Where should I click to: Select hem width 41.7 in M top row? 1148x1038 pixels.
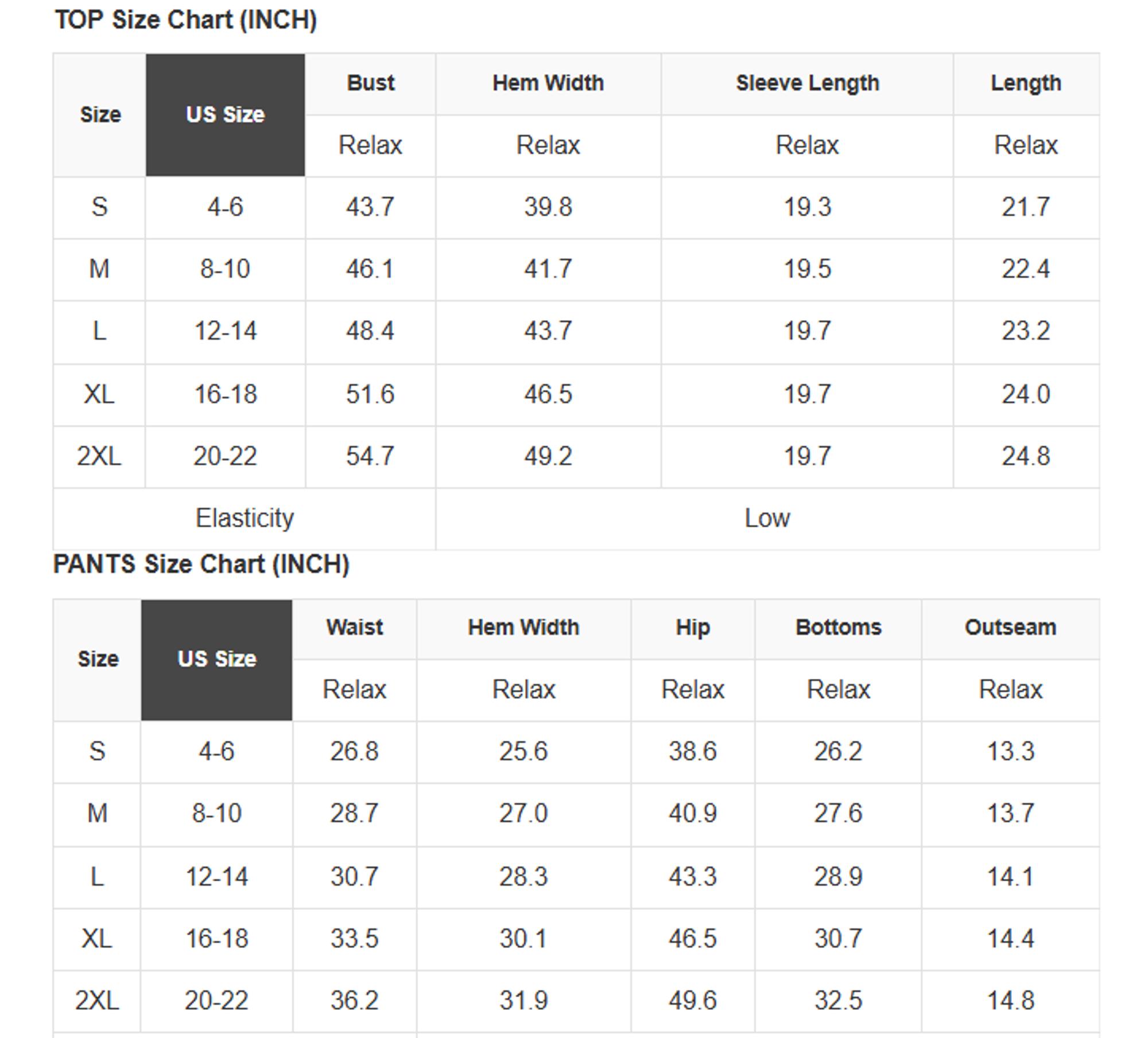click(x=548, y=269)
